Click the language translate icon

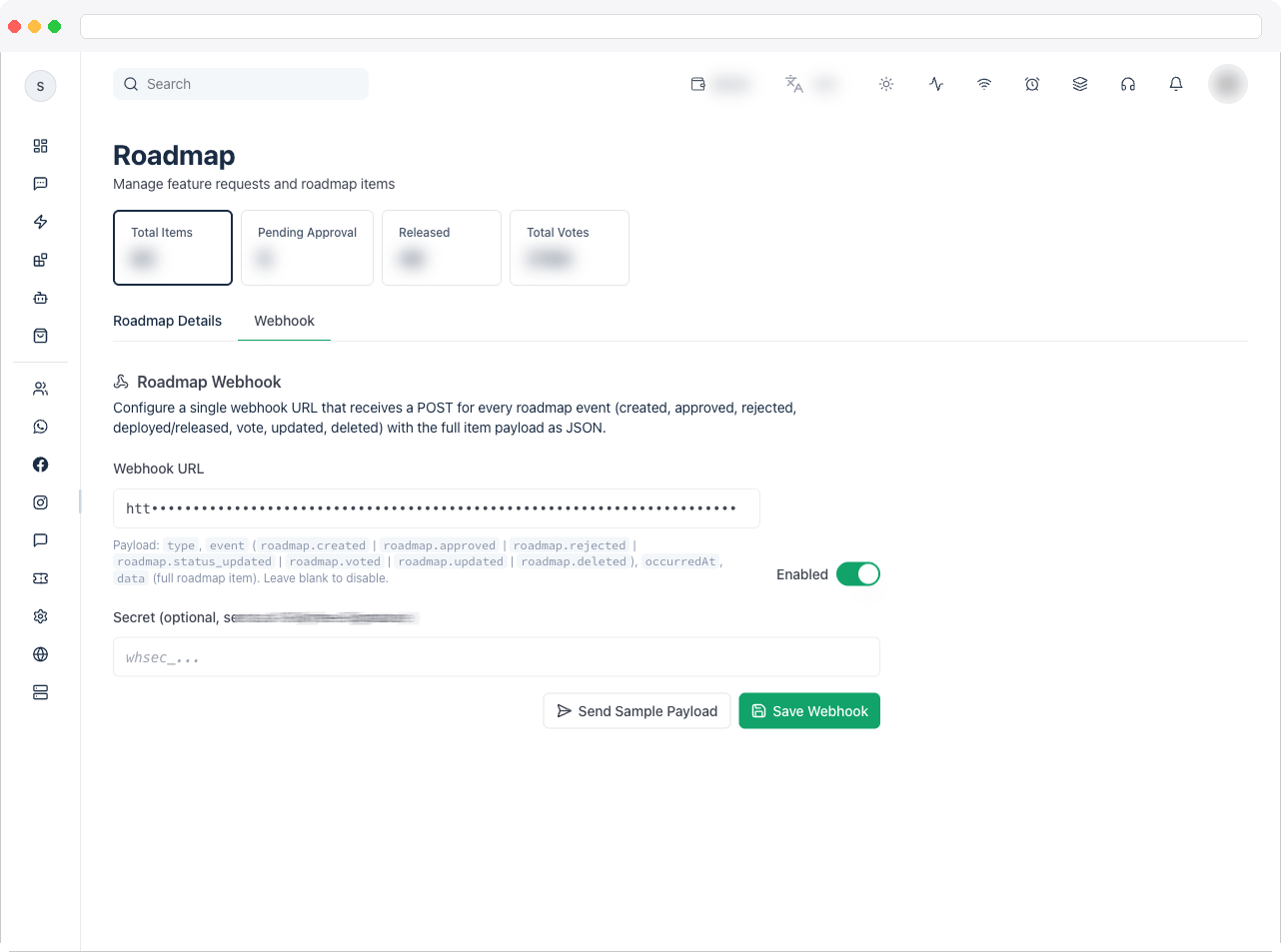pyautogui.click(x=794, y=84)
